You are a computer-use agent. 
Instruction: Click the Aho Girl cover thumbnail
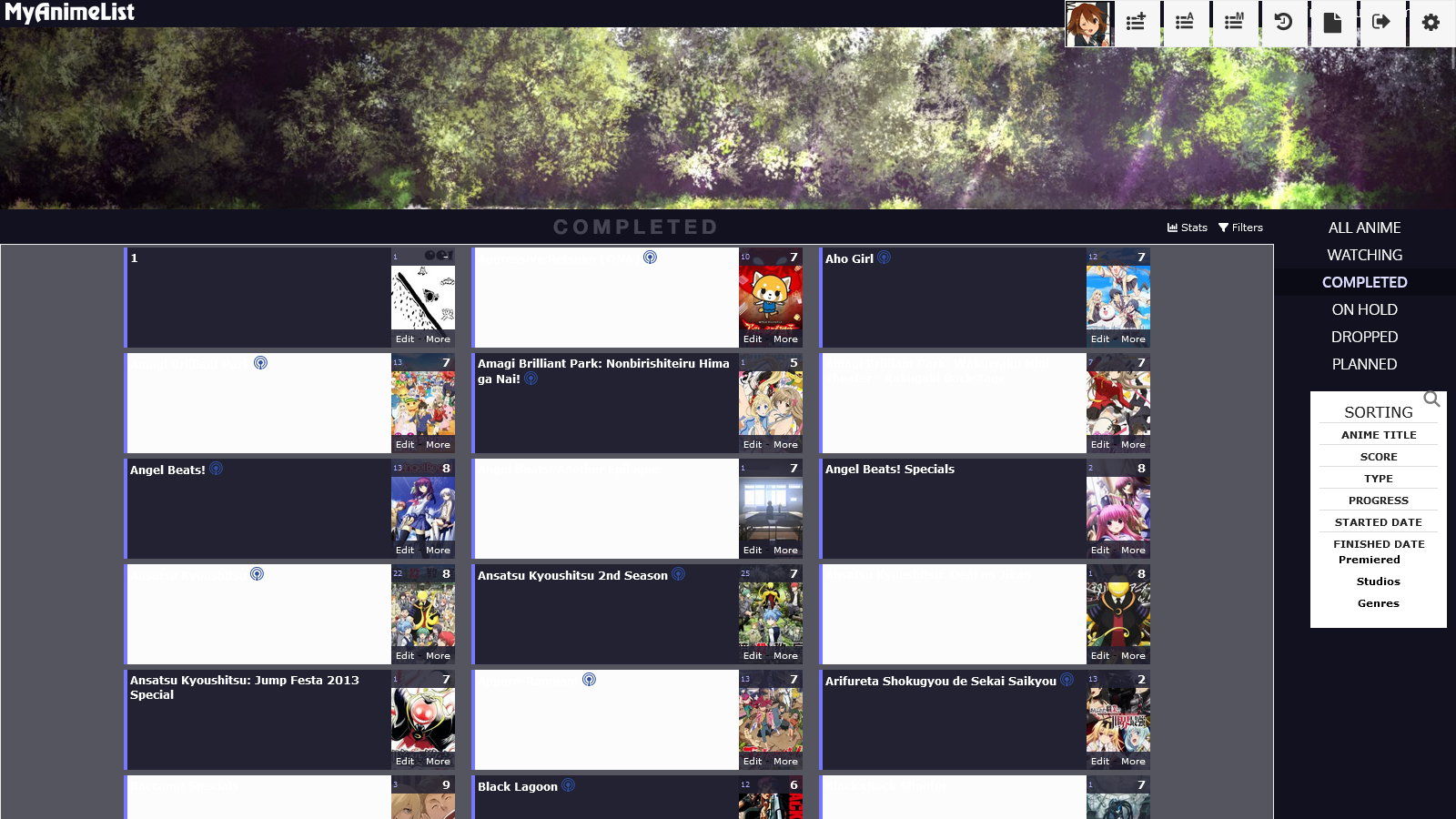[x=1118, y=298]
